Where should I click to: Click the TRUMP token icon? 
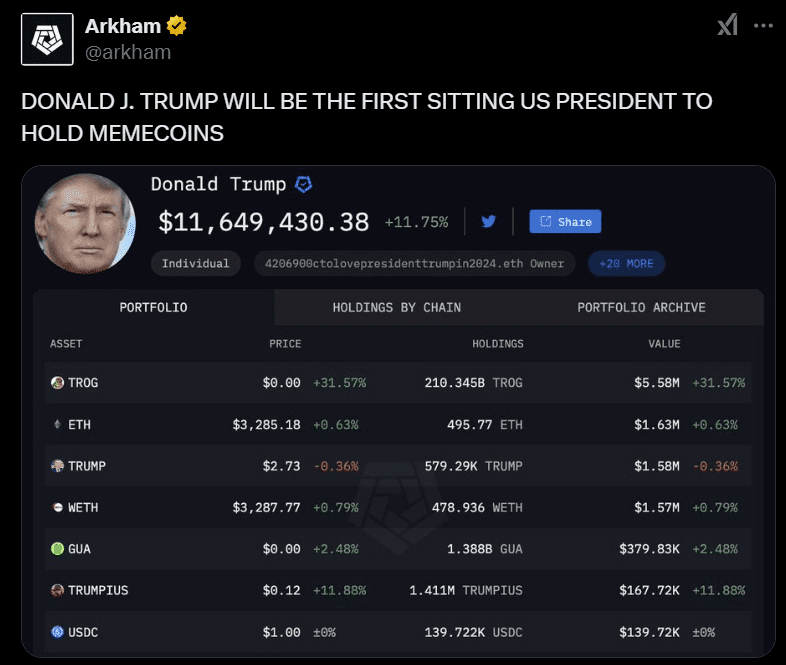point(57,466)
